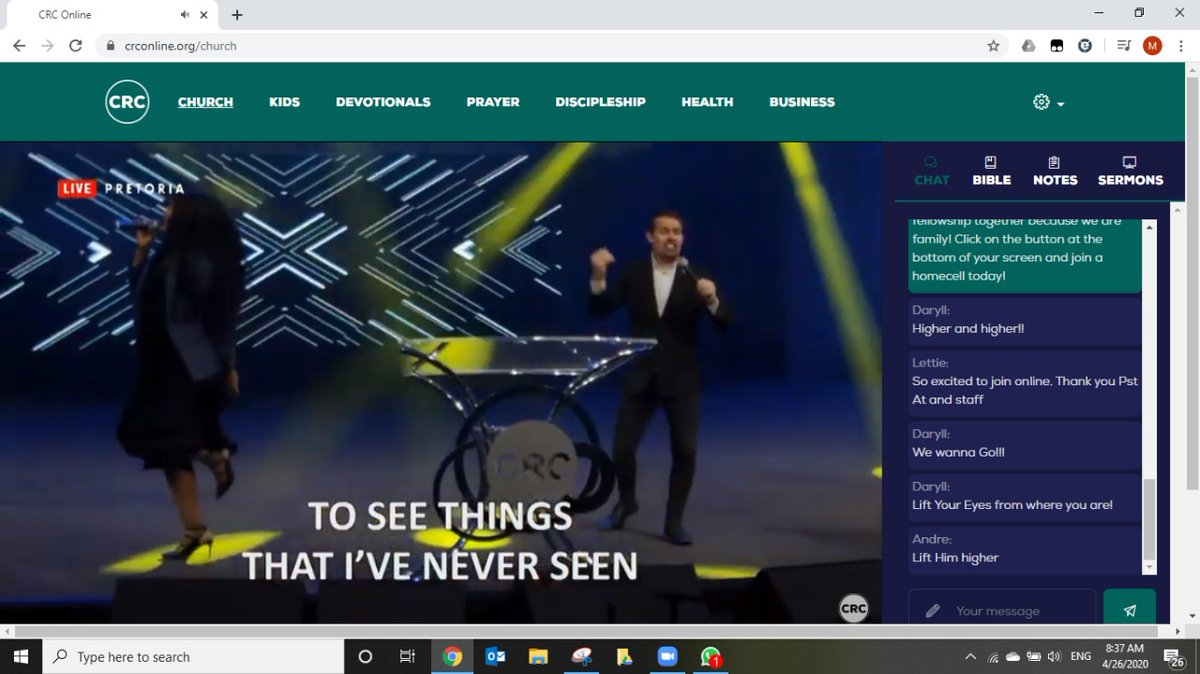Select the CHURCH tab
Viewport: 1200px width, 674px height.
click(205, 101)
